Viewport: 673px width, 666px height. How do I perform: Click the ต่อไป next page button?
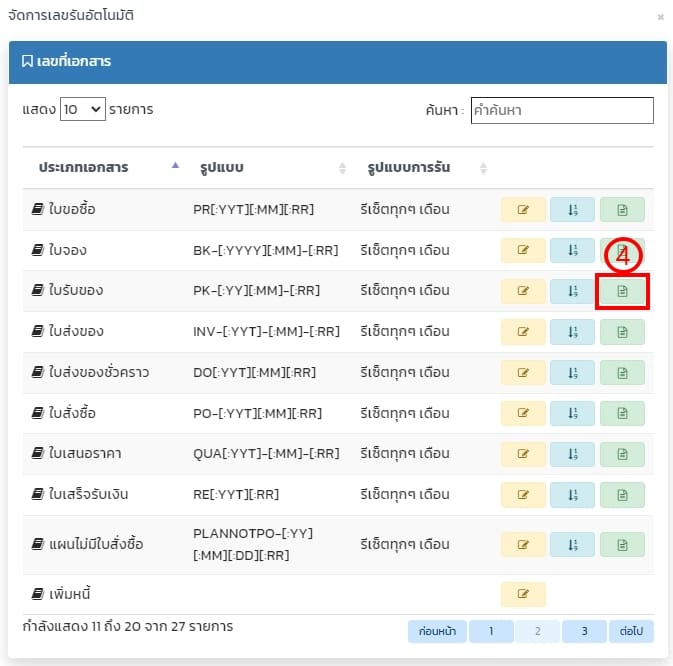[631, 631]
